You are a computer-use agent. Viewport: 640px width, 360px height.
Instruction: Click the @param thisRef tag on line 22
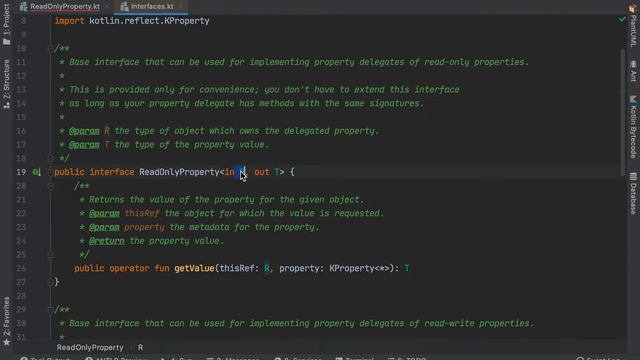(x=104, y=213)
